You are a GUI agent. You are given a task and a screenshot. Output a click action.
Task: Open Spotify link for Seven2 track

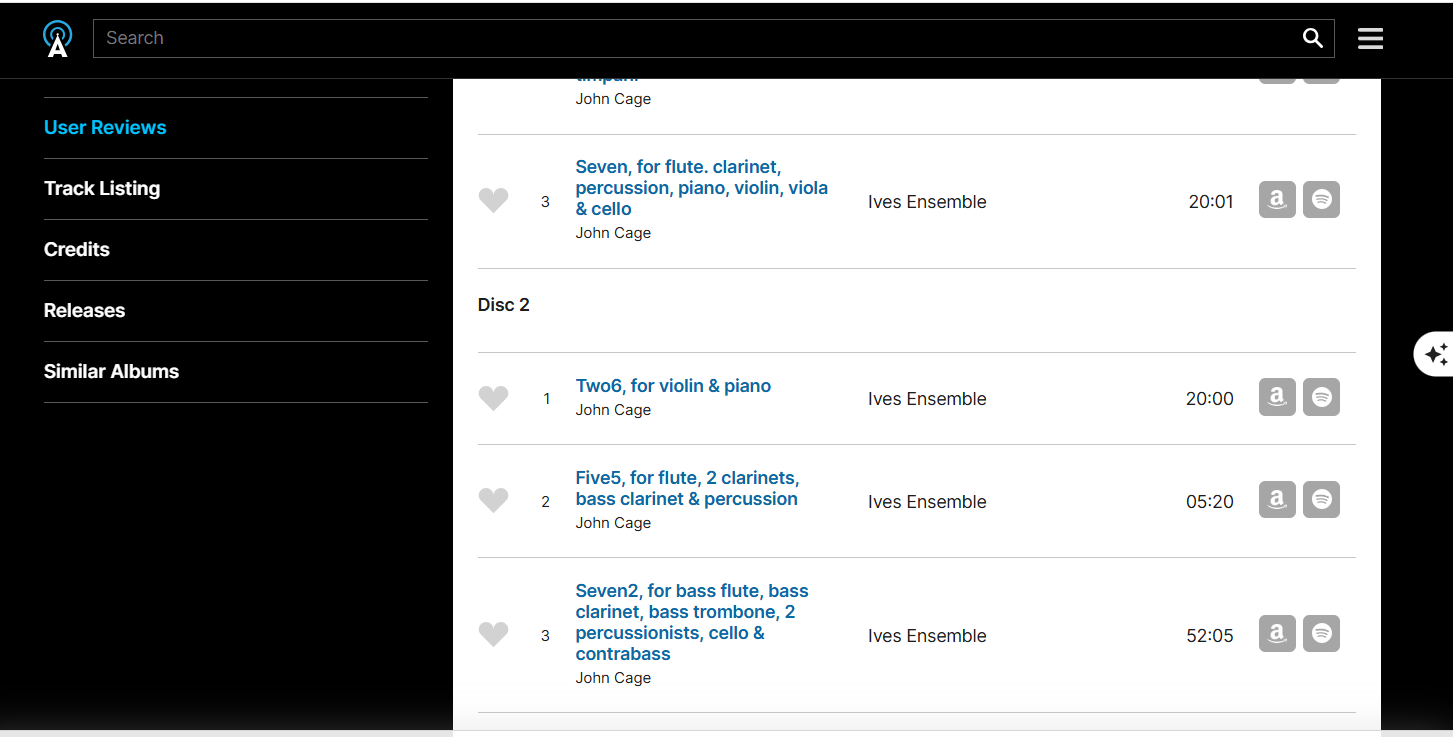pyautogui.click(x=1321, y=634)
